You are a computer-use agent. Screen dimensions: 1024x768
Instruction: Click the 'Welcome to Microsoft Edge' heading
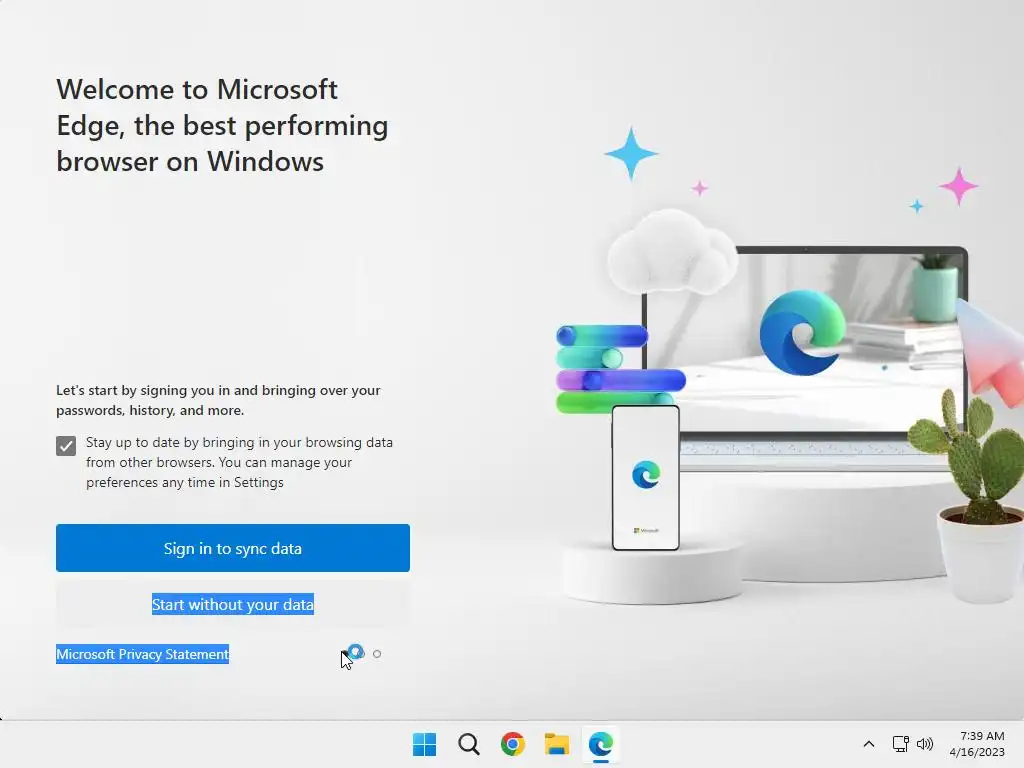222,125
